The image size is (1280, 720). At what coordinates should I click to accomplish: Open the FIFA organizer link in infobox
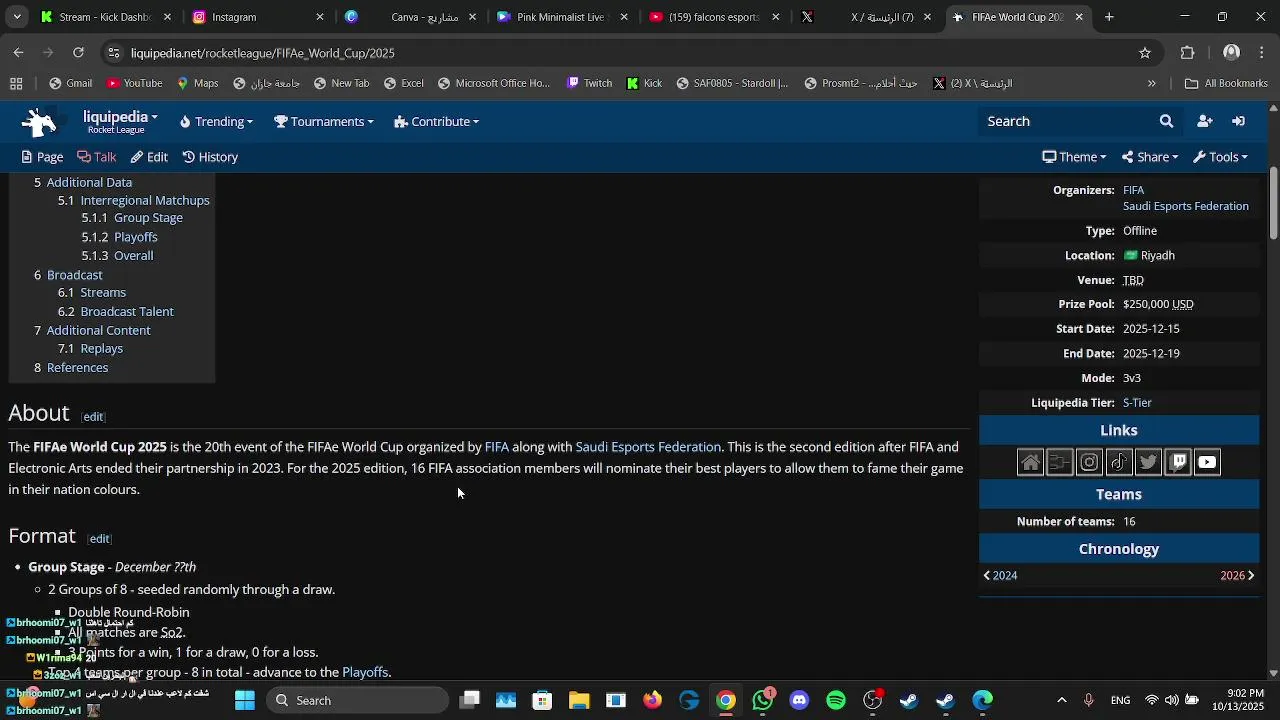tap(1133, 190)
